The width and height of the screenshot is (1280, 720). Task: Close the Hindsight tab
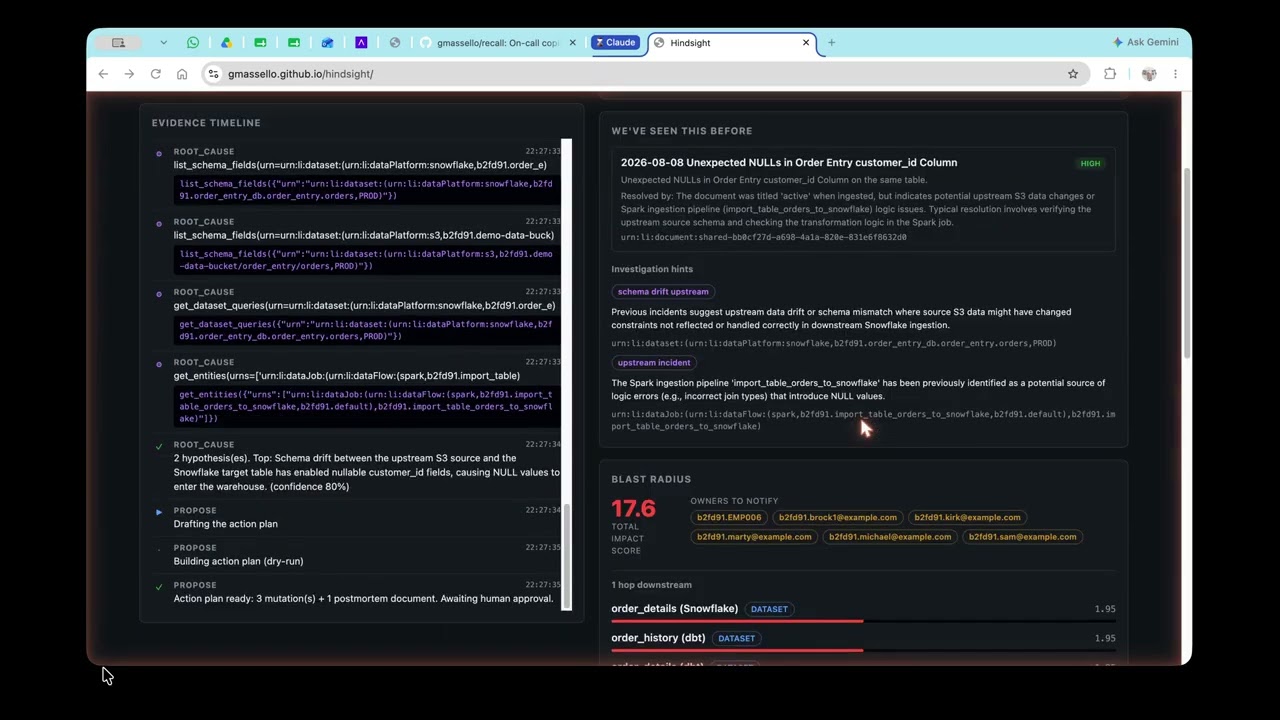click(806, 43)
